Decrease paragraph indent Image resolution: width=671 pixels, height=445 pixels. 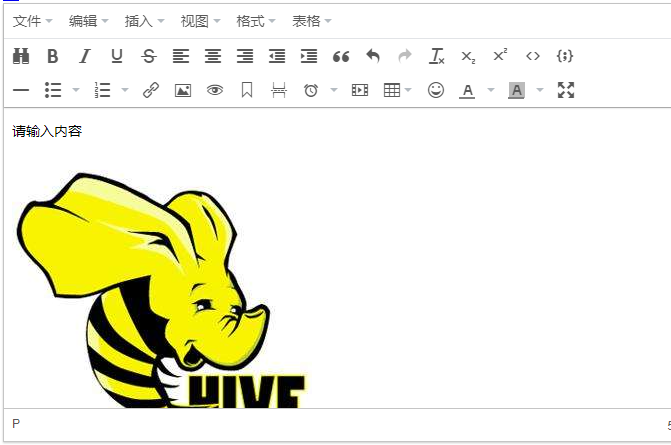(x=277, y=56)
